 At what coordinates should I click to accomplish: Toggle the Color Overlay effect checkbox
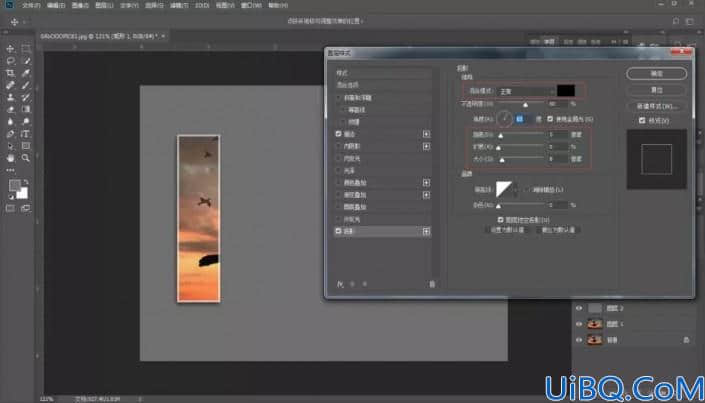pyautogui.click(x=338, y=183)
